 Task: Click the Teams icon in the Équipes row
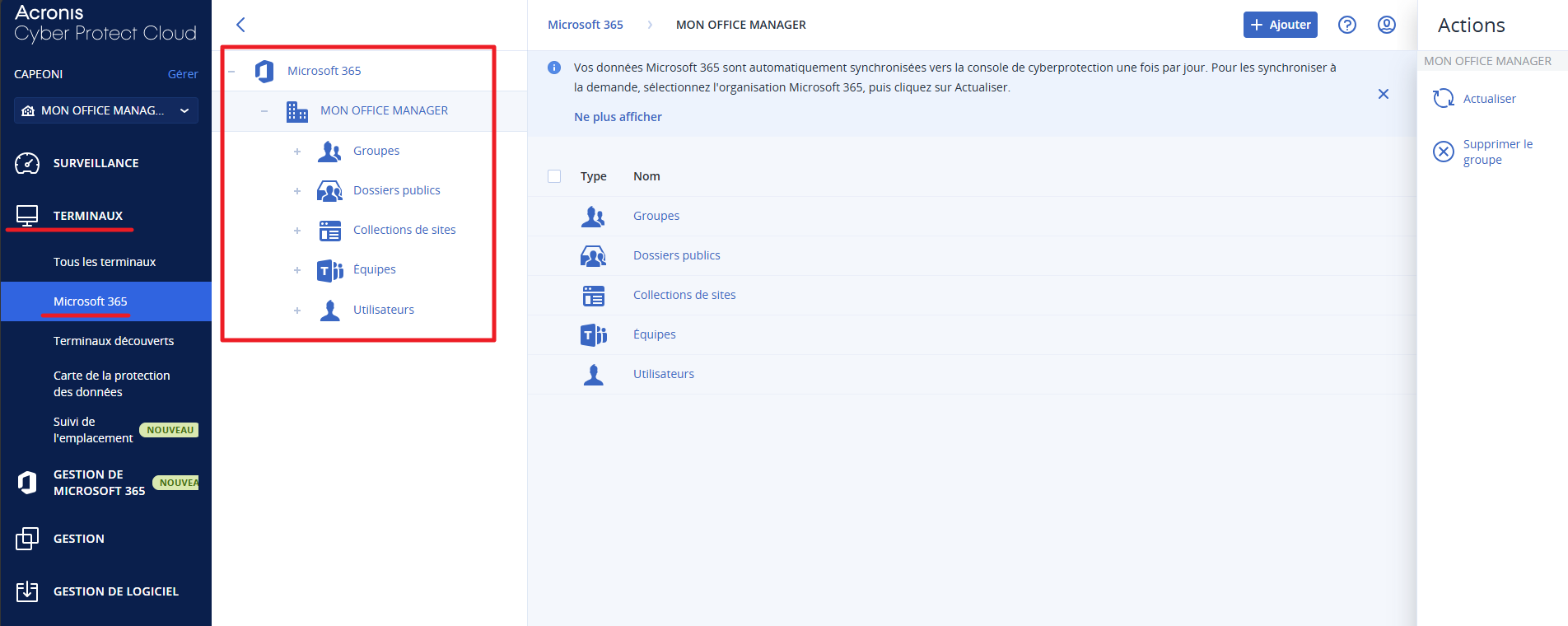point(594,335)
